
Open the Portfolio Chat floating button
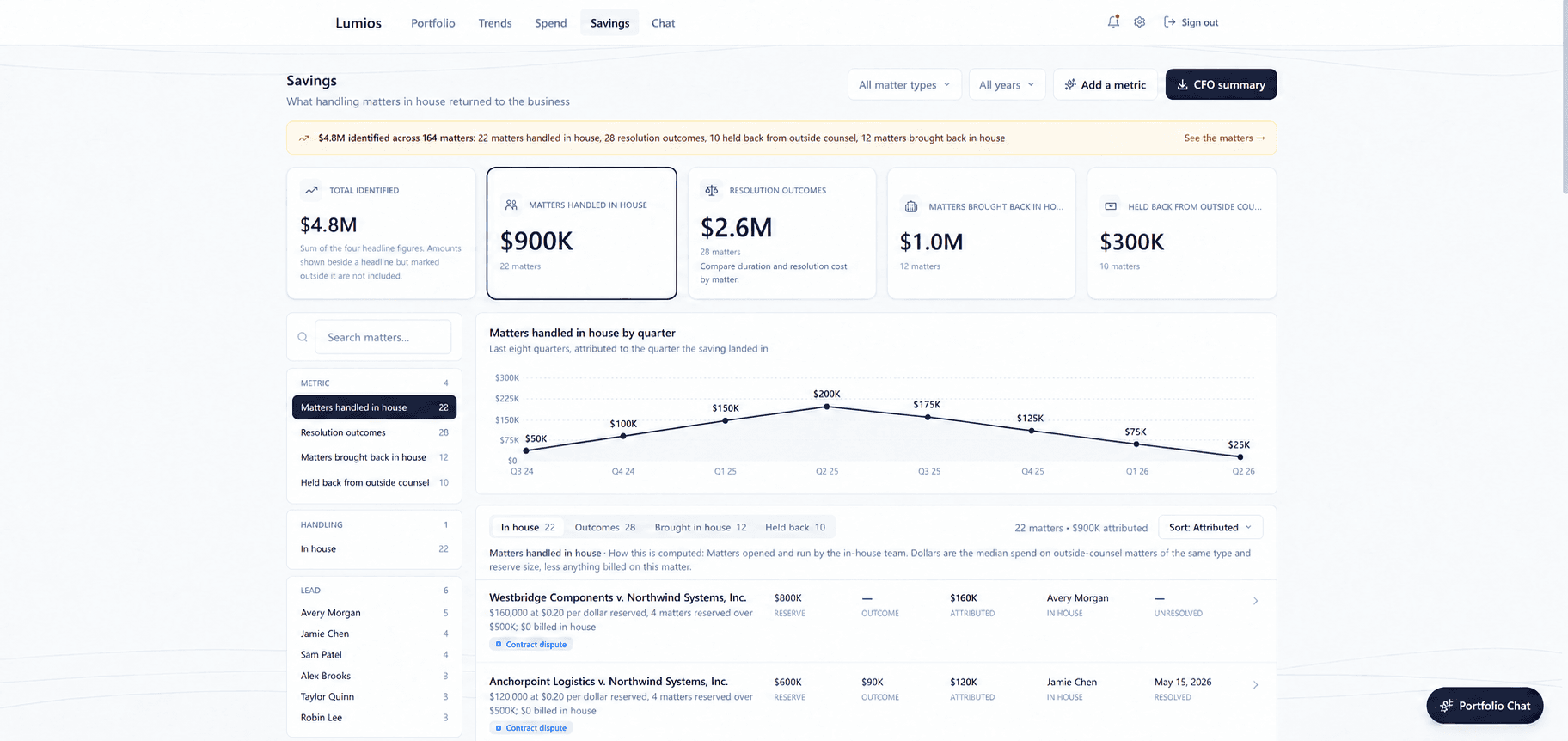[1485, 706]
